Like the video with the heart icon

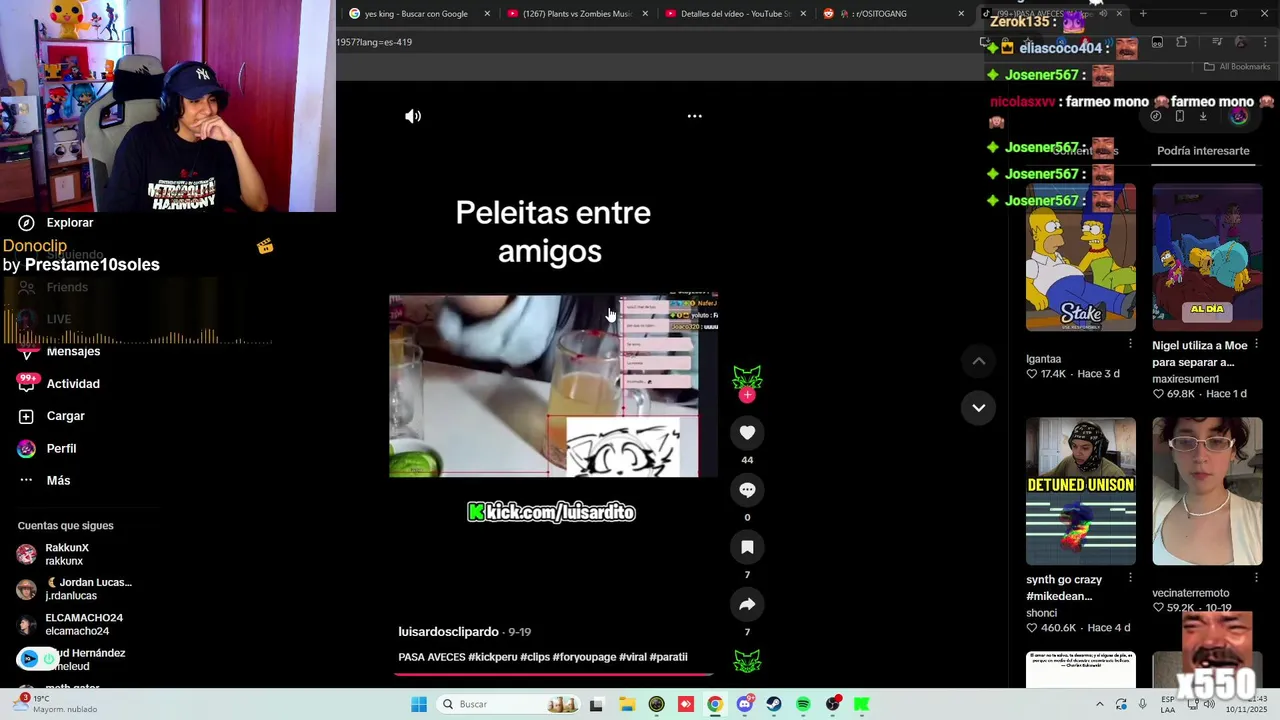click(747, 433)
